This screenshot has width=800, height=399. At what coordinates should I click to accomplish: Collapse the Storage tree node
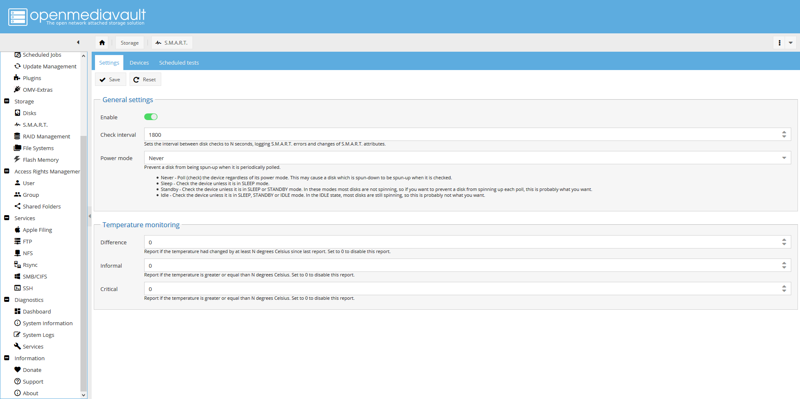(7, 102)
